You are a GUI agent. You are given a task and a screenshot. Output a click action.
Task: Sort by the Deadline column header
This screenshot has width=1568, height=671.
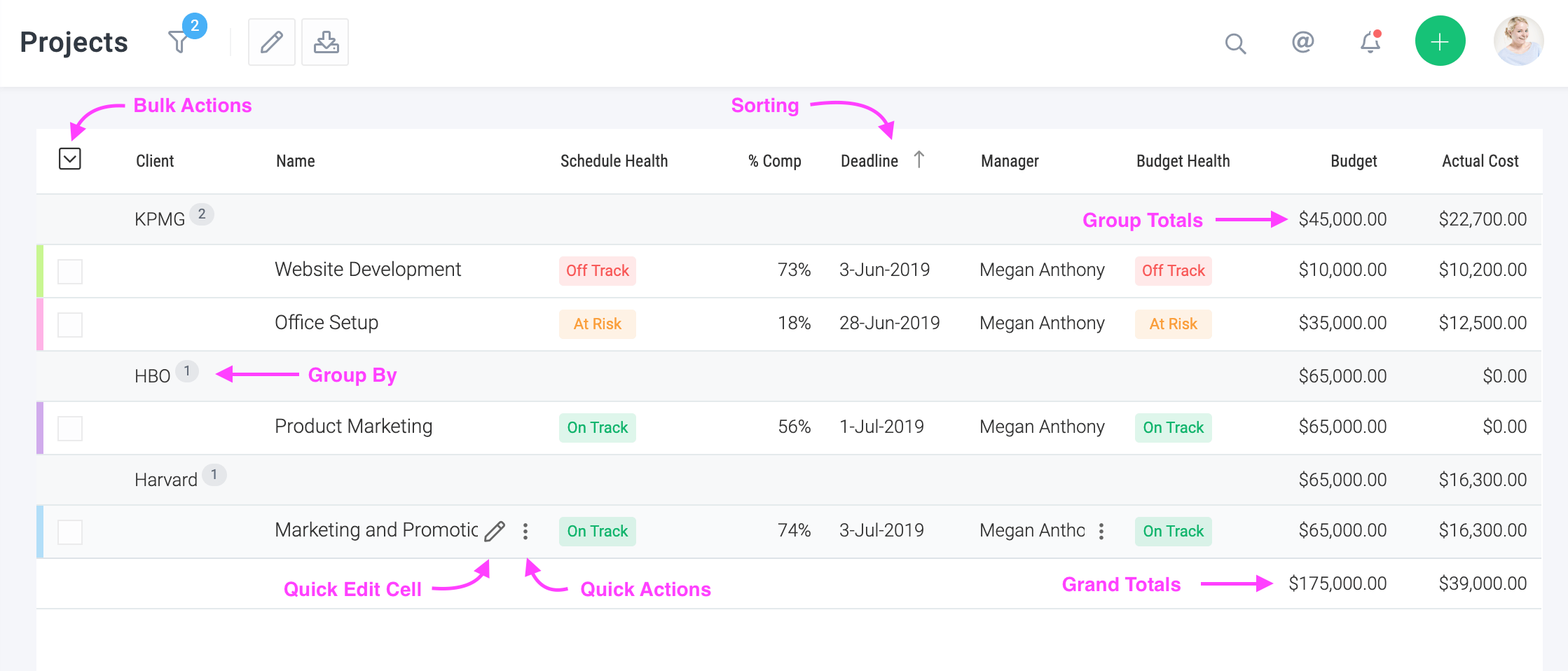point(869,161)
